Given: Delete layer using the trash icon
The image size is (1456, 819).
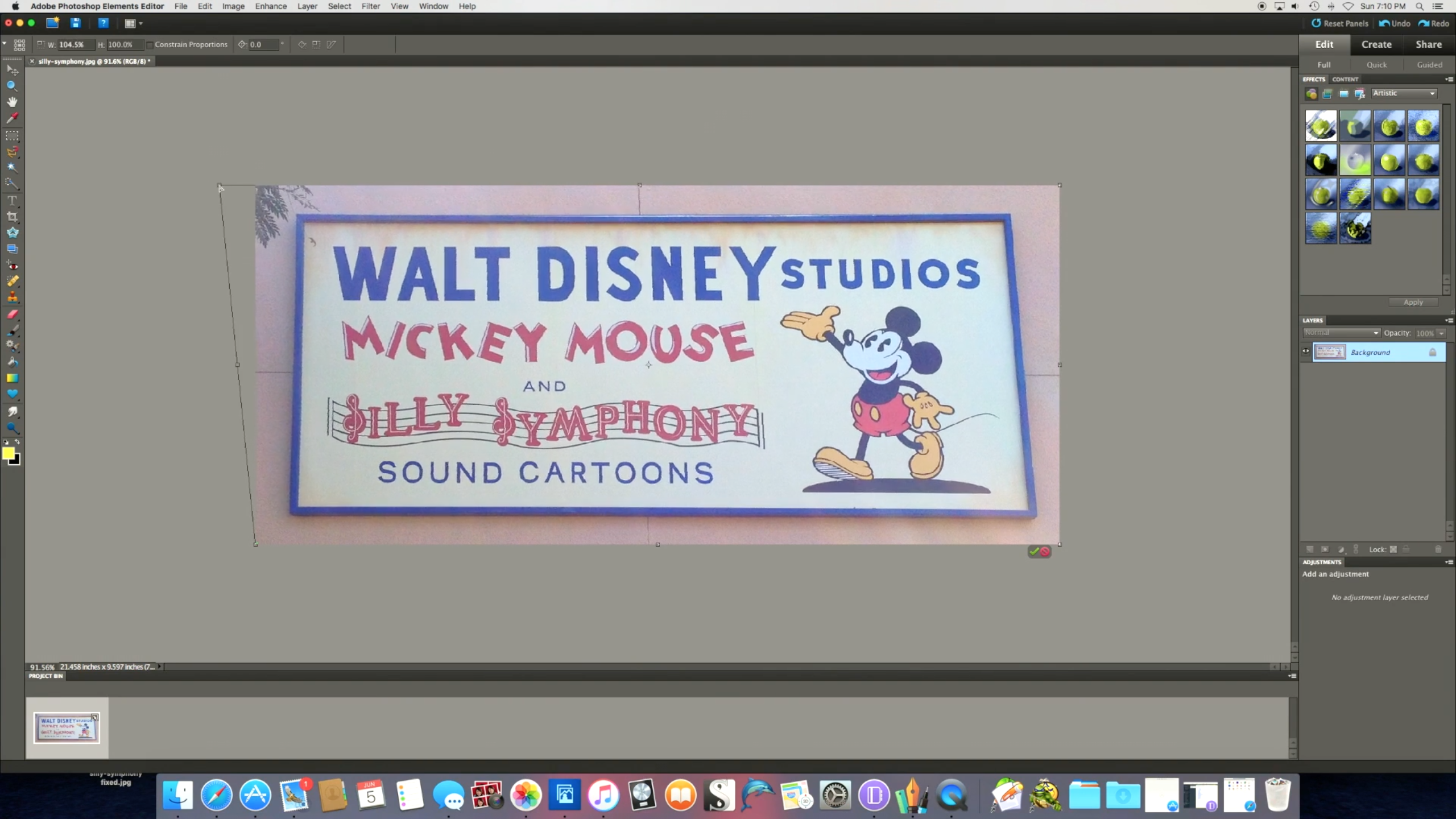Looking at the screenshot, I should pyautogui.click(x=1438, y=549).
